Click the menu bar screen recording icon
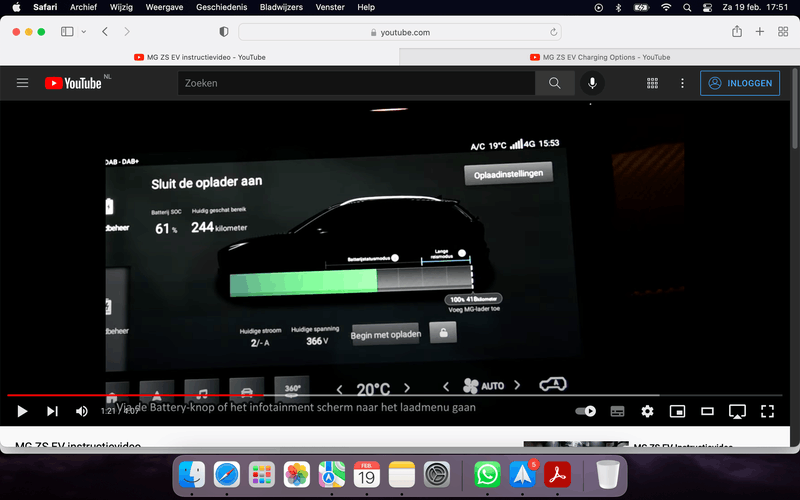800x500 pixels. pyautogui.click(x=598, y=7)
